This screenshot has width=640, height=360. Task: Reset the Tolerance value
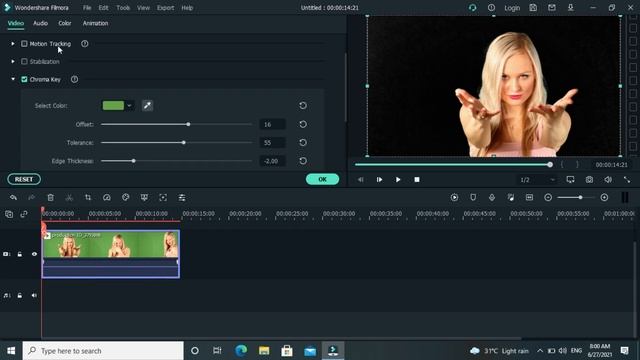pos(303,142)
